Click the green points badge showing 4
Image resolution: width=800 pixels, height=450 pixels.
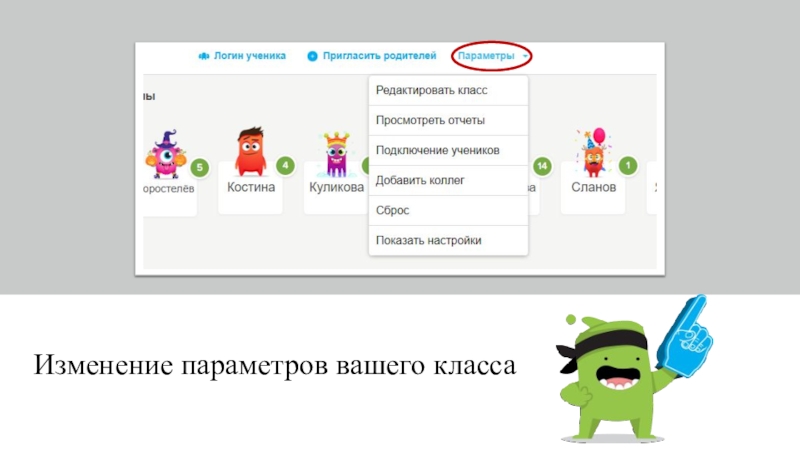click(286, 165)
